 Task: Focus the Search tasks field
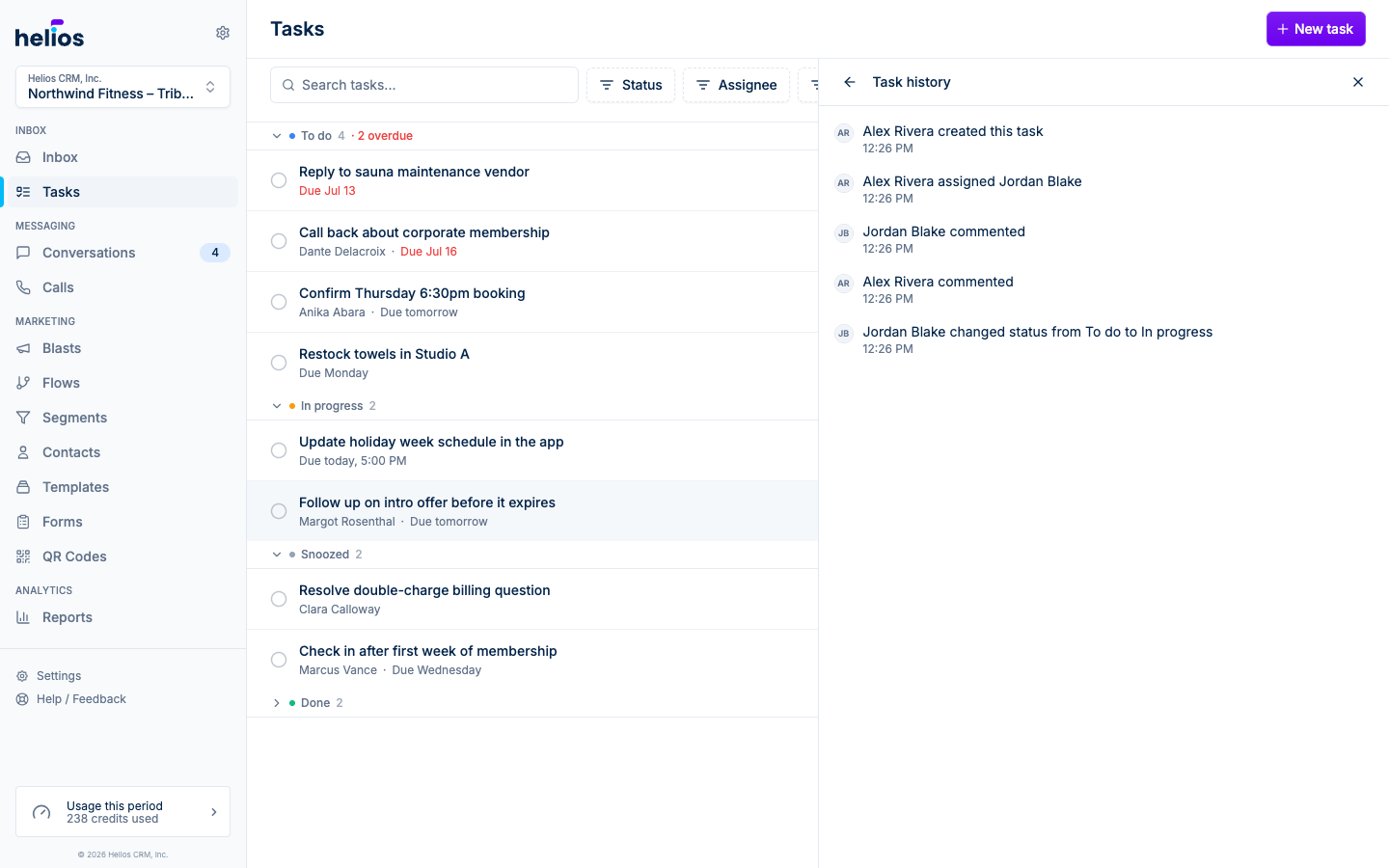click(424, 85)
